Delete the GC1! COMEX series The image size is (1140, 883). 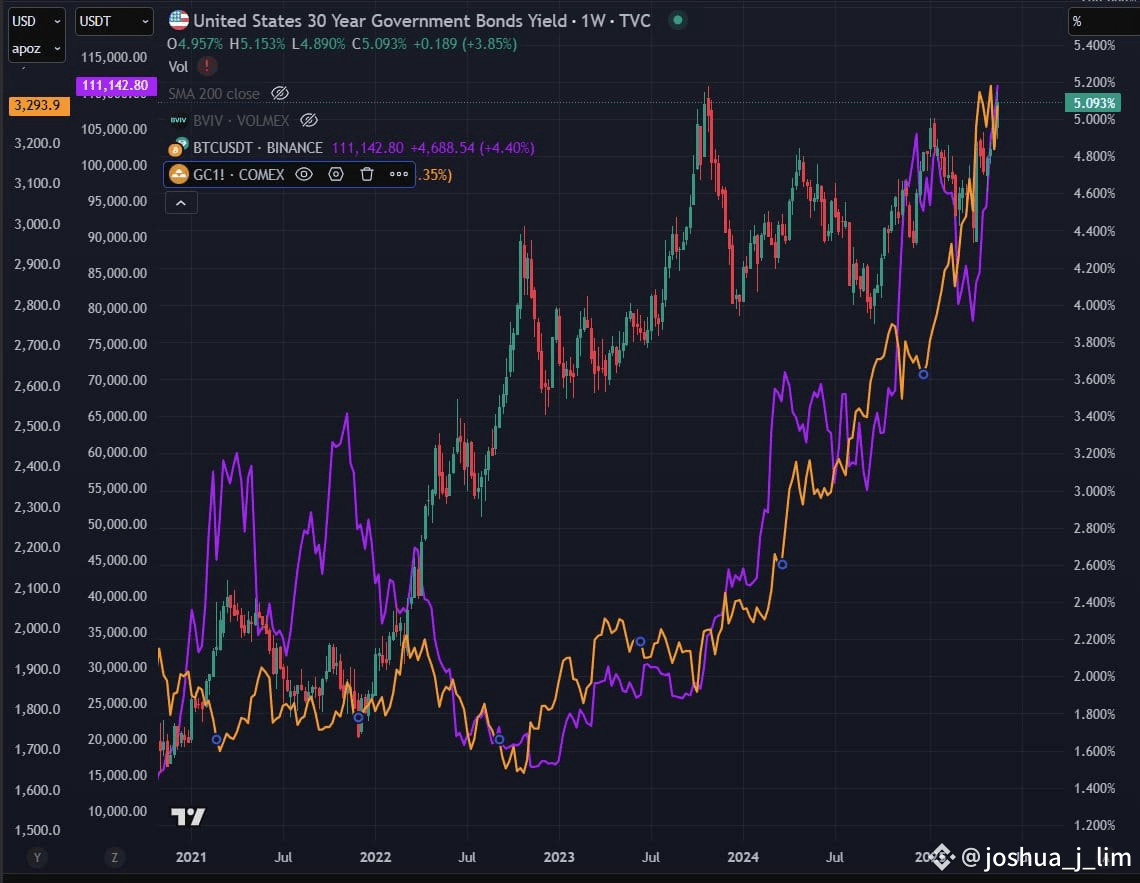coord(367,174)
